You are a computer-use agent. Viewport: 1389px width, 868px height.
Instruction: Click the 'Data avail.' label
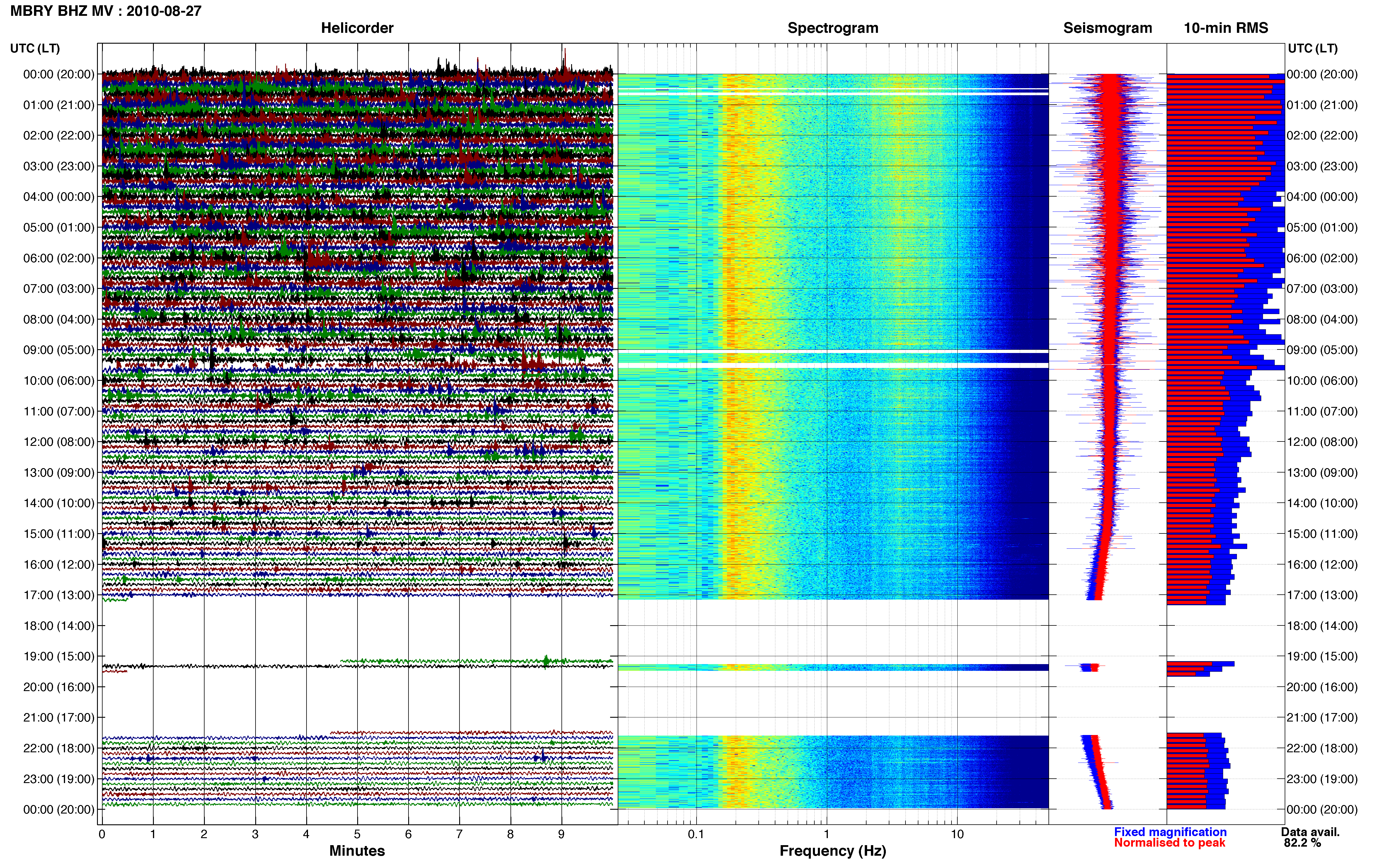coord(1310,832)
